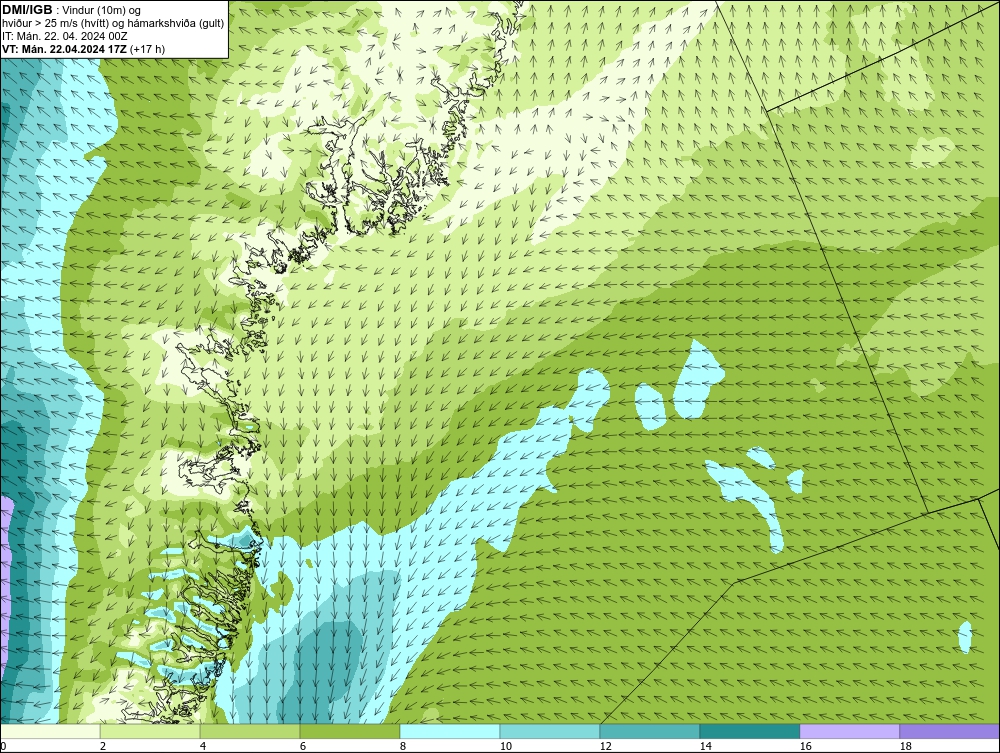Click the 2–4 m/s light green legend swatch
The height and width of the screenshot is (753, 1000).
point(150,731)
